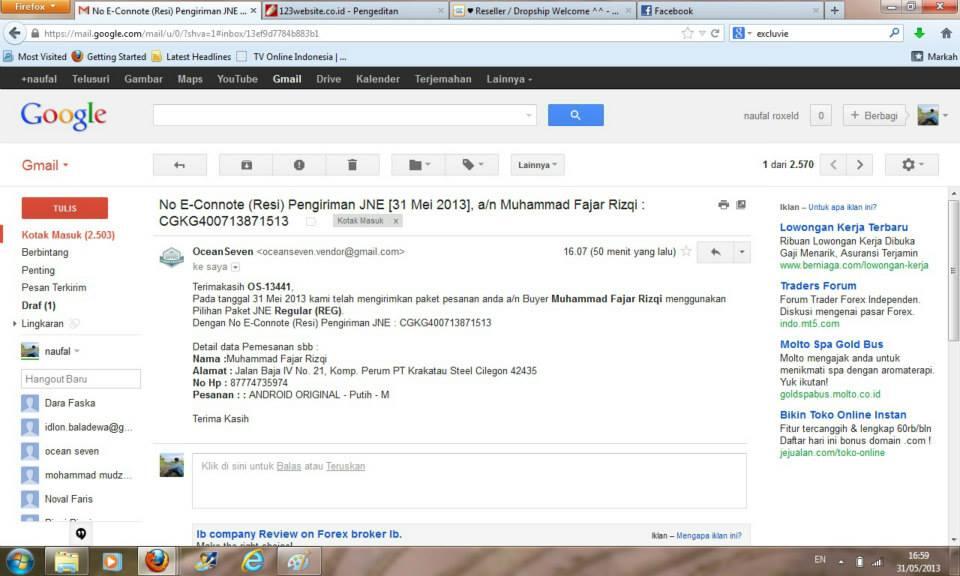Open Gmail settings gear menu
This screenshot has width=960, height=576.
(912, 165)
